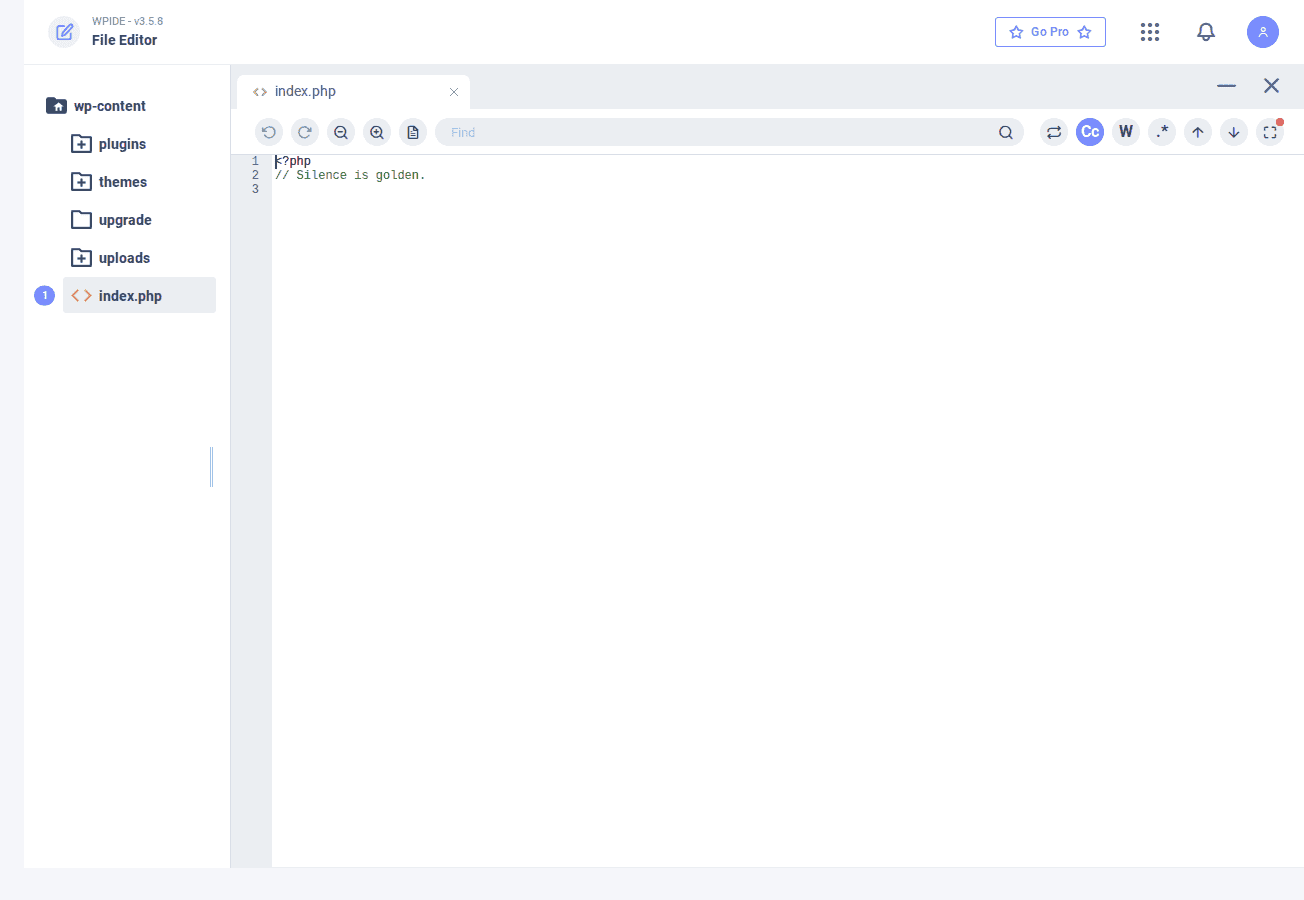Zoom in the editor text

[x=377, y=132]
